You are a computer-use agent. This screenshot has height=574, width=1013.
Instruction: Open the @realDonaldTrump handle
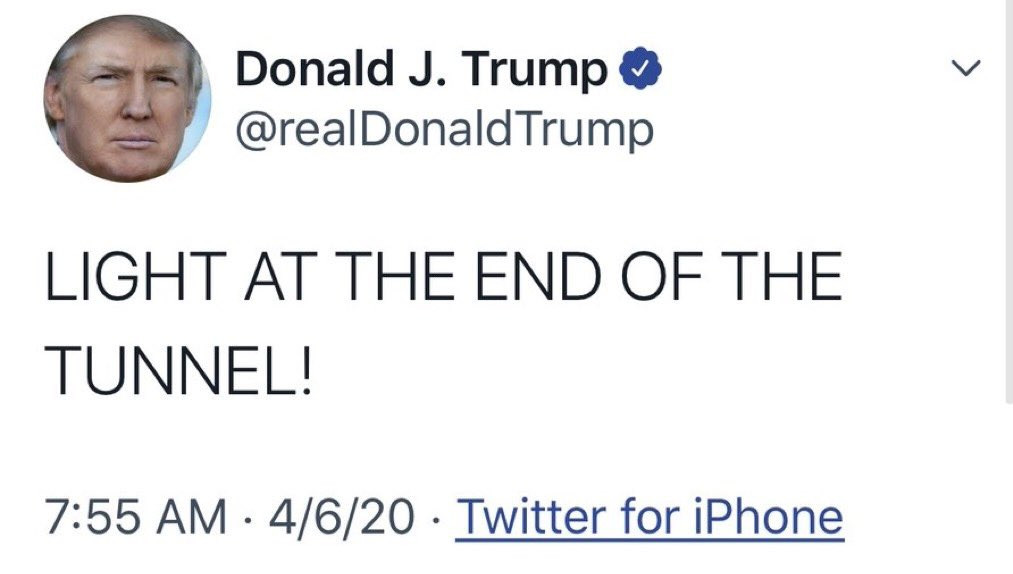tap(443, 129)
